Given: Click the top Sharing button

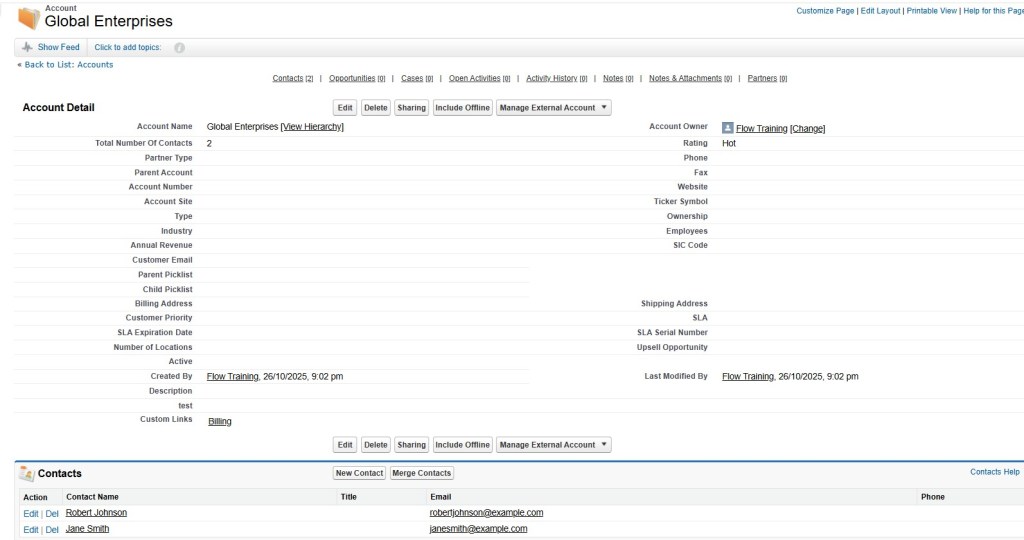Looking at the screenshot, I should [x=411, y=108].
